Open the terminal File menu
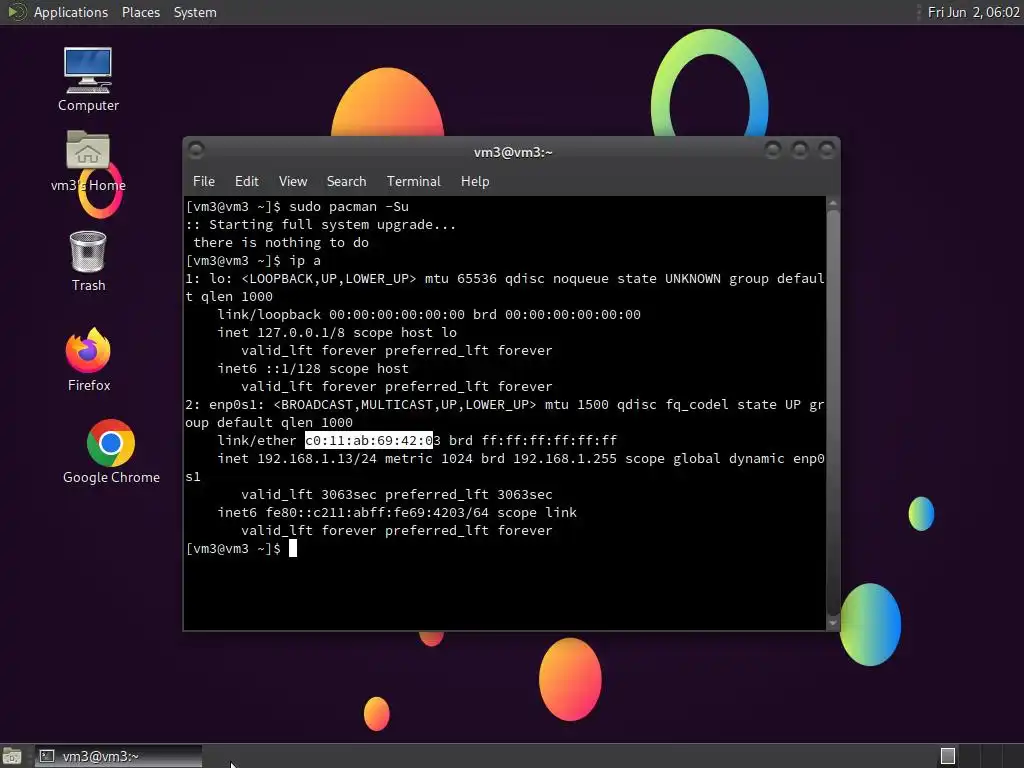 pos(204,182)
